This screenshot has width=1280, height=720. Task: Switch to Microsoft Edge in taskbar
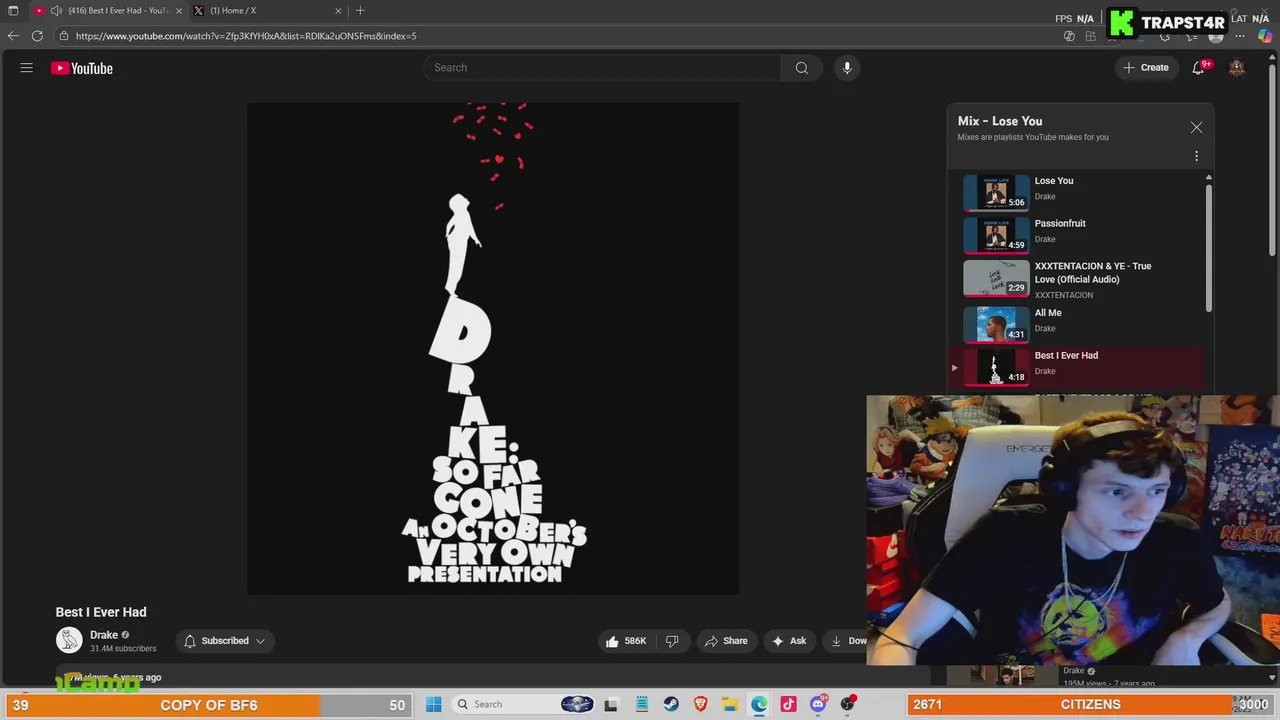pos(759,704)
